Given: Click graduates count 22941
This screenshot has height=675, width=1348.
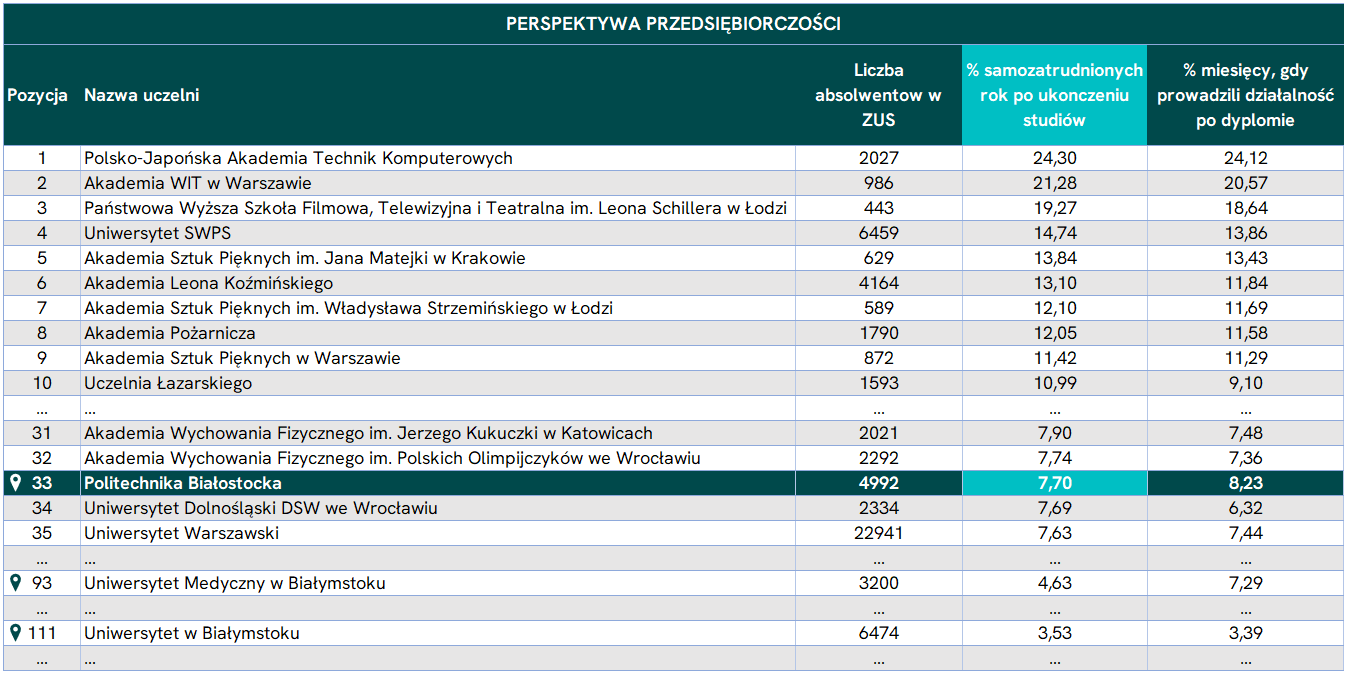Looking at the screenshot, I should click(878, 533).
